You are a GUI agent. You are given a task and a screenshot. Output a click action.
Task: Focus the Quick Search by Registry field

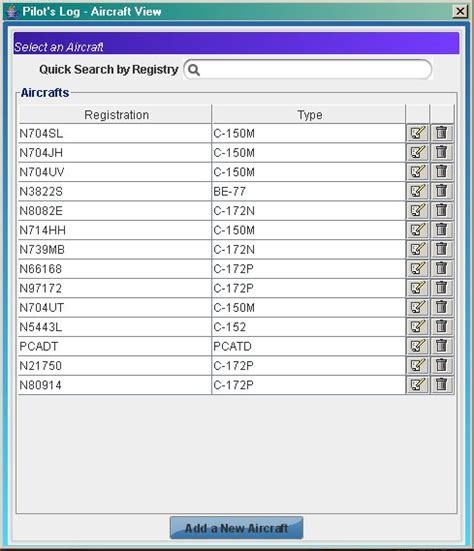click(x=308, y=70)
